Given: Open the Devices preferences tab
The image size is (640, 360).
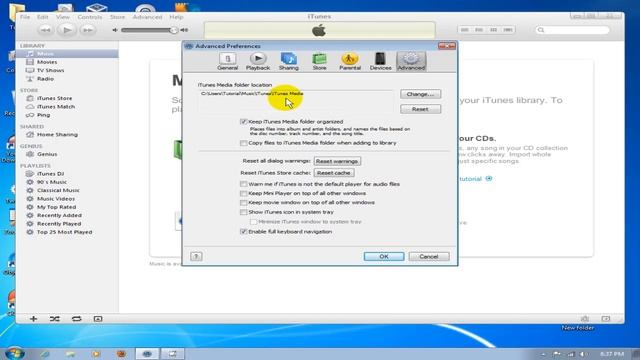Looking at the screenshot, I should coord(380,62).
